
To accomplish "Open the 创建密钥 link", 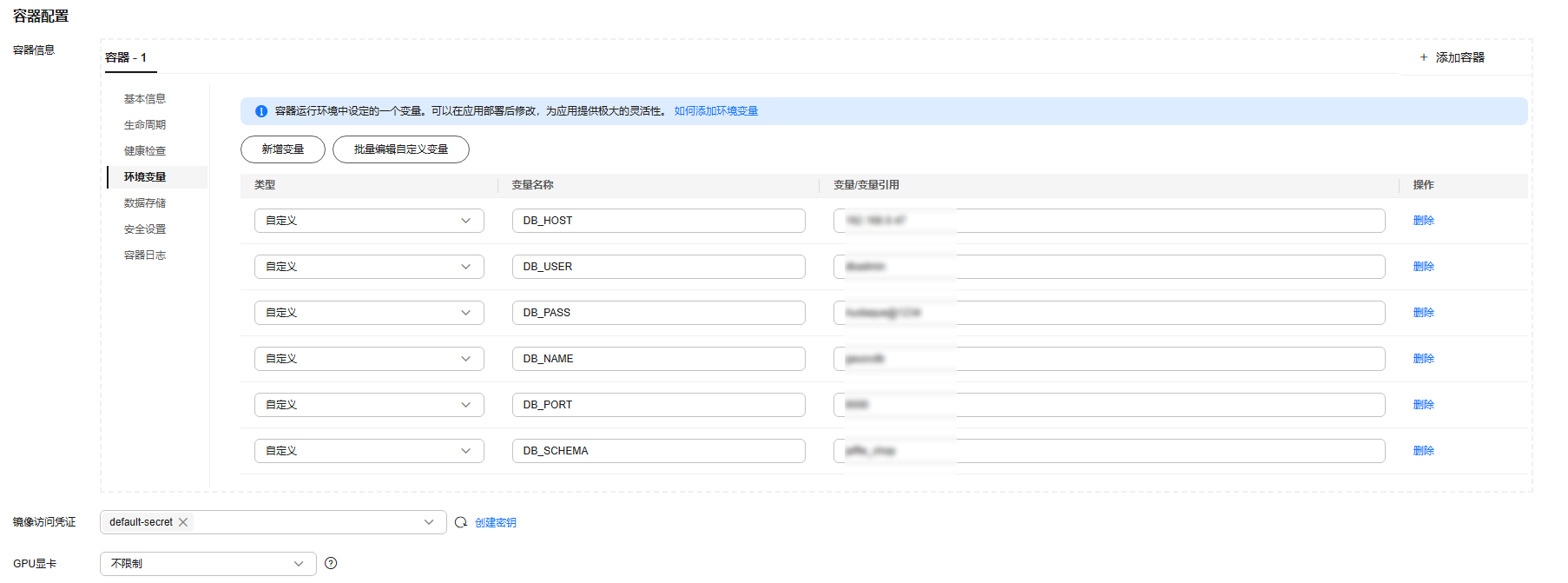I will coord(496,522).
